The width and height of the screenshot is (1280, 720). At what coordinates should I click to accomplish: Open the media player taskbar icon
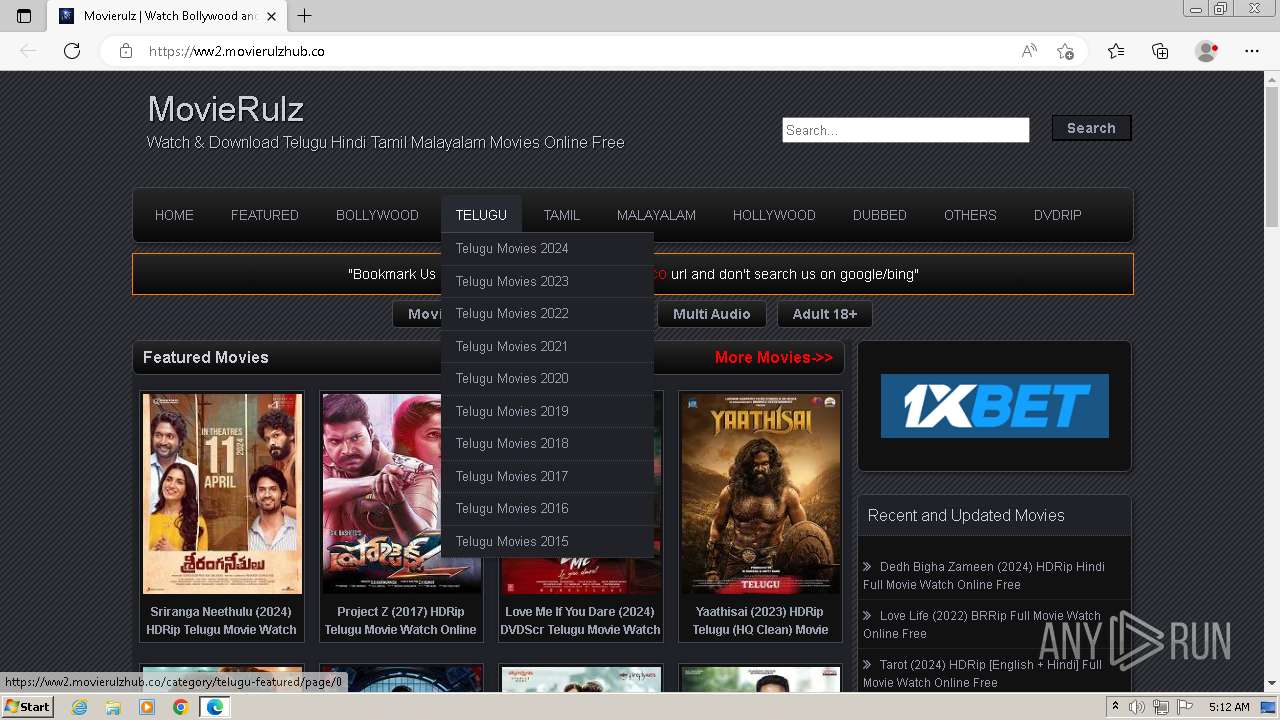pyautogui.click(x=147, y=707)
